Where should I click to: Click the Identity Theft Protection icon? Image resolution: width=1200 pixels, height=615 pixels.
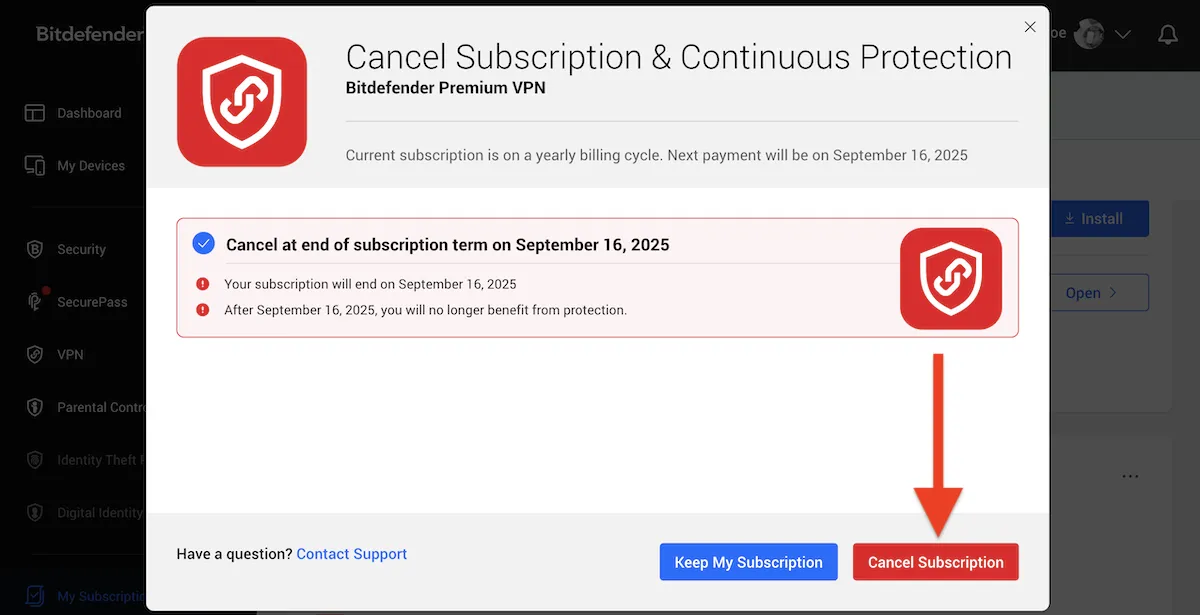pyautogui.click(x=35, y=461)
